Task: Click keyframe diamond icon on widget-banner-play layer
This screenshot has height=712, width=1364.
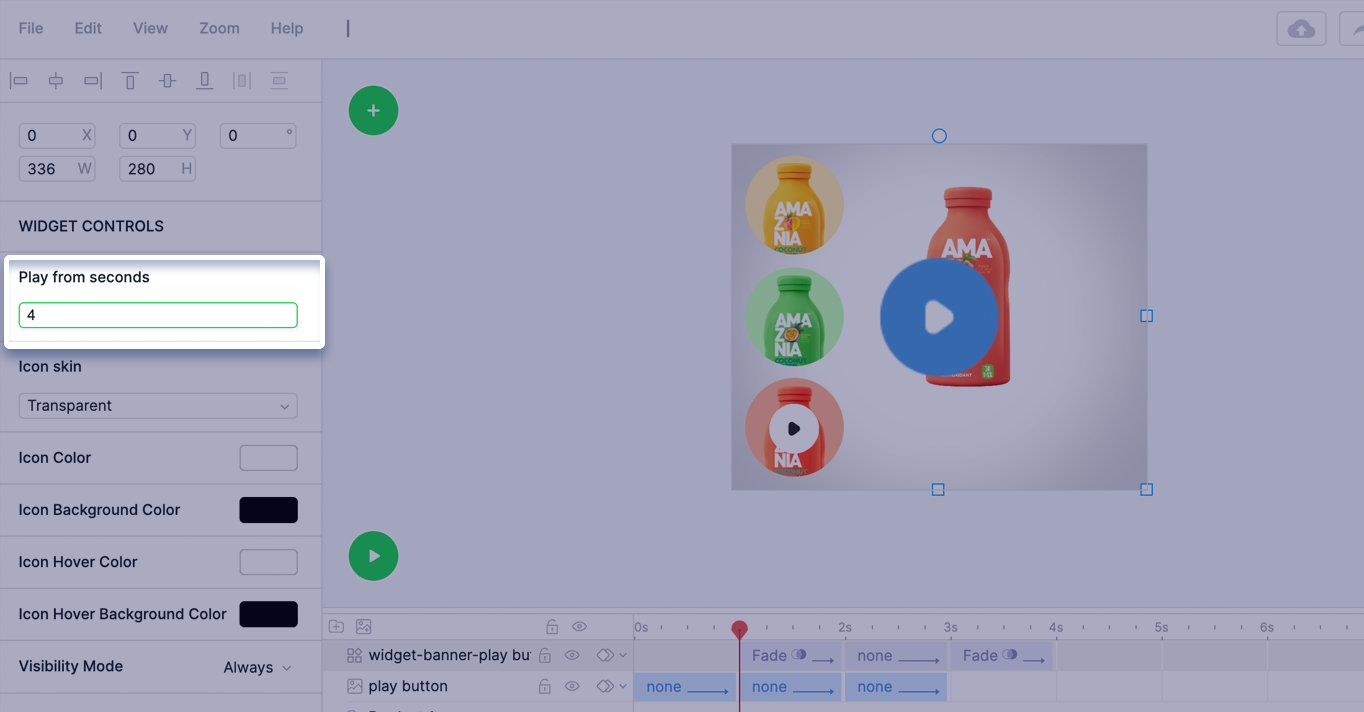Action: click(x=604, y=656)
